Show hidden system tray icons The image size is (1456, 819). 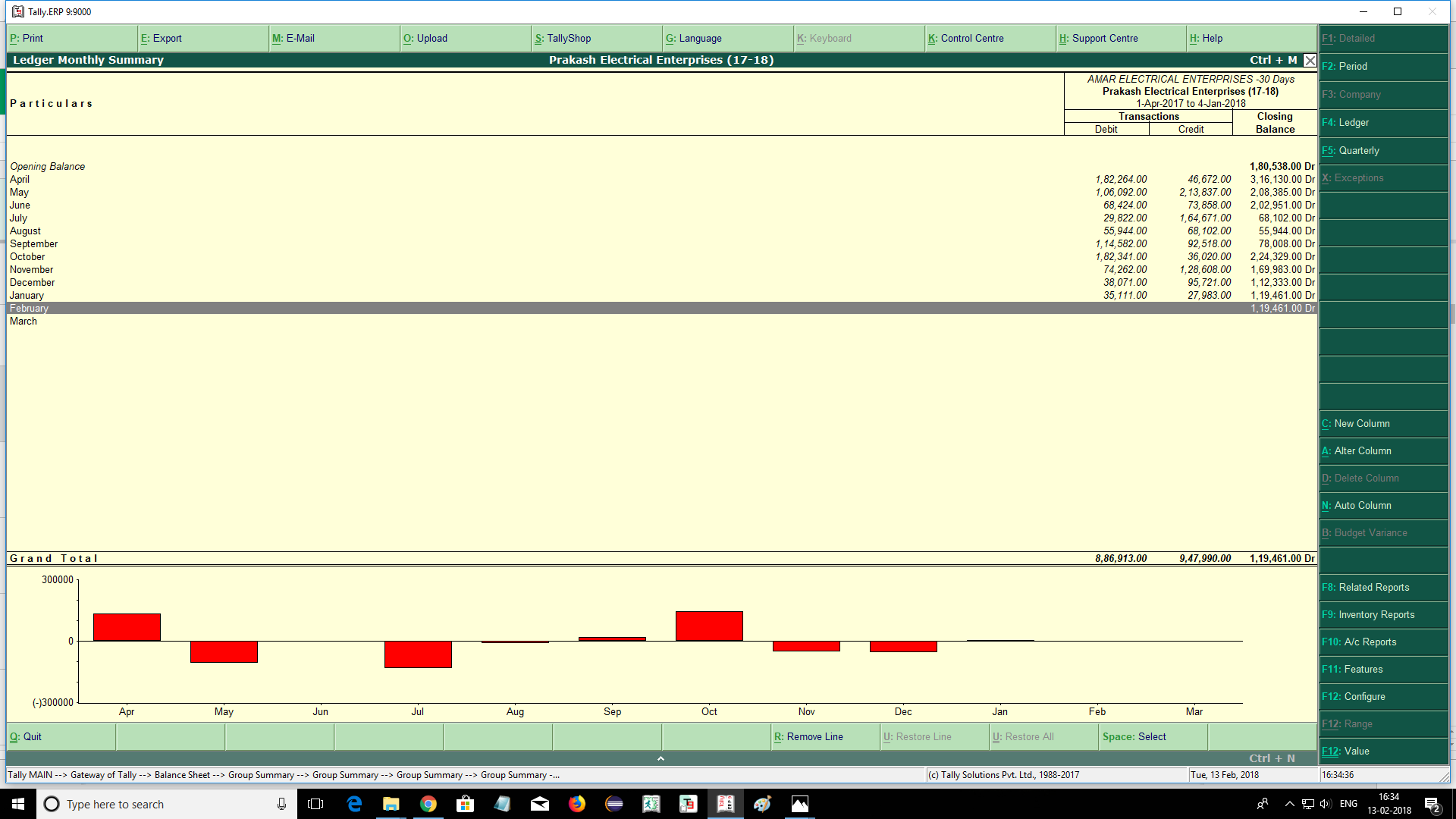click(x=1289, y=804)
